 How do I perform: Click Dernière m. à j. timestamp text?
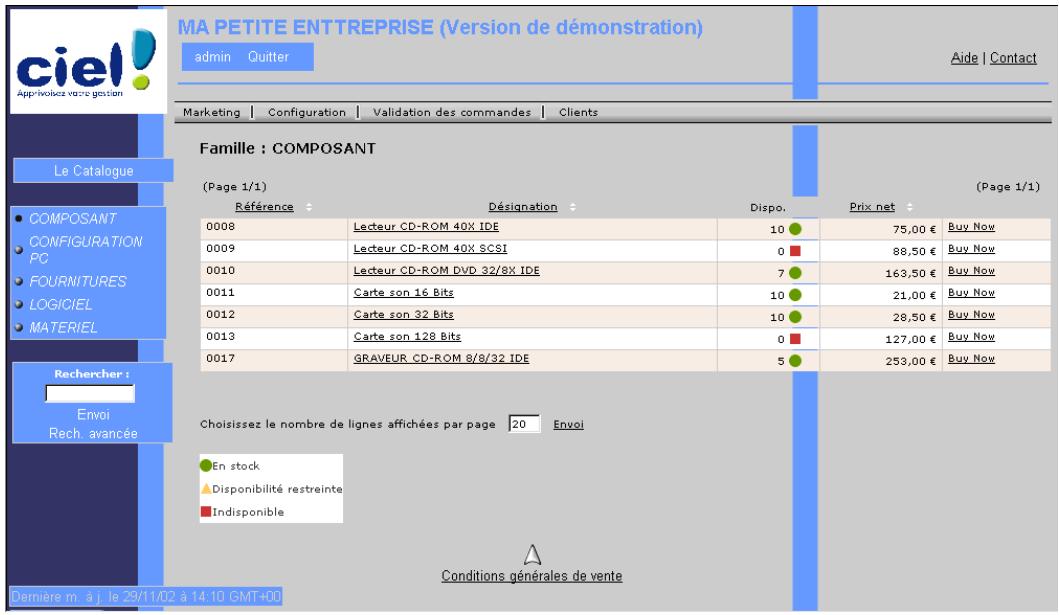point(146,597)
